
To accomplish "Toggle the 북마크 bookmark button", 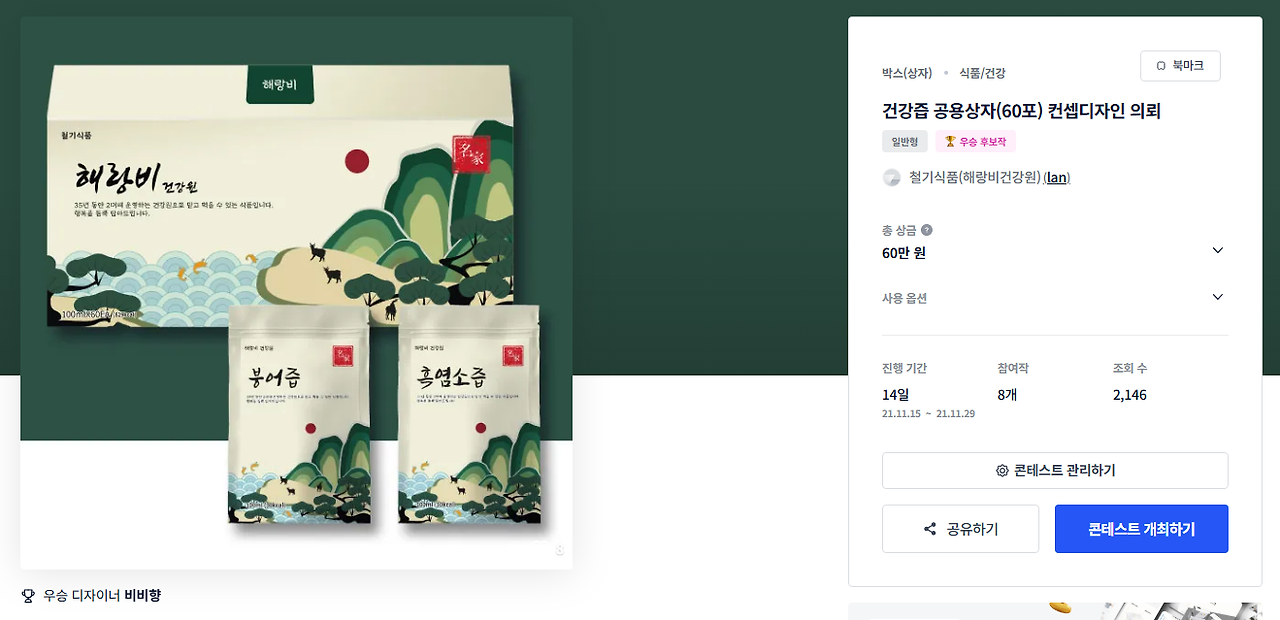I will [1180, 66].
